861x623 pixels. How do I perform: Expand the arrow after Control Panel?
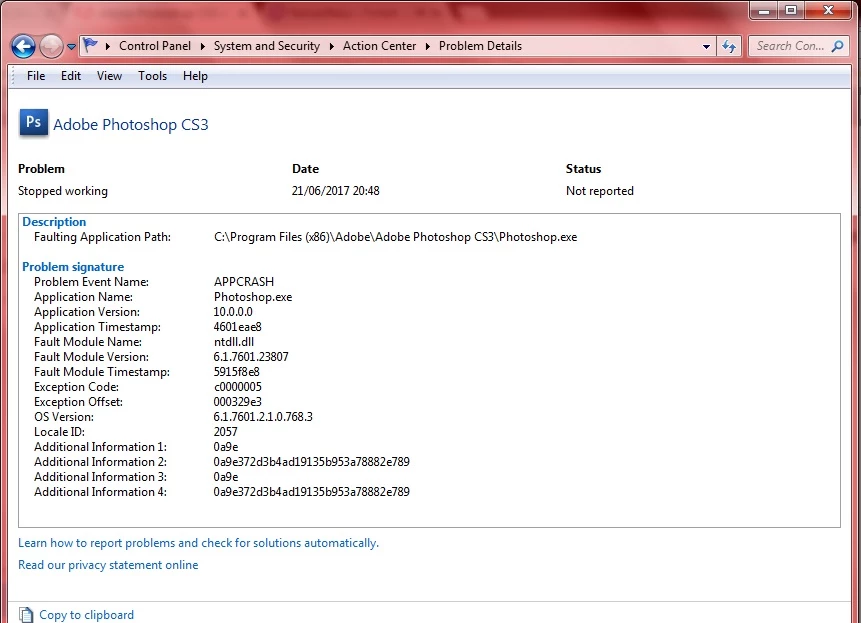pos(203,46)
